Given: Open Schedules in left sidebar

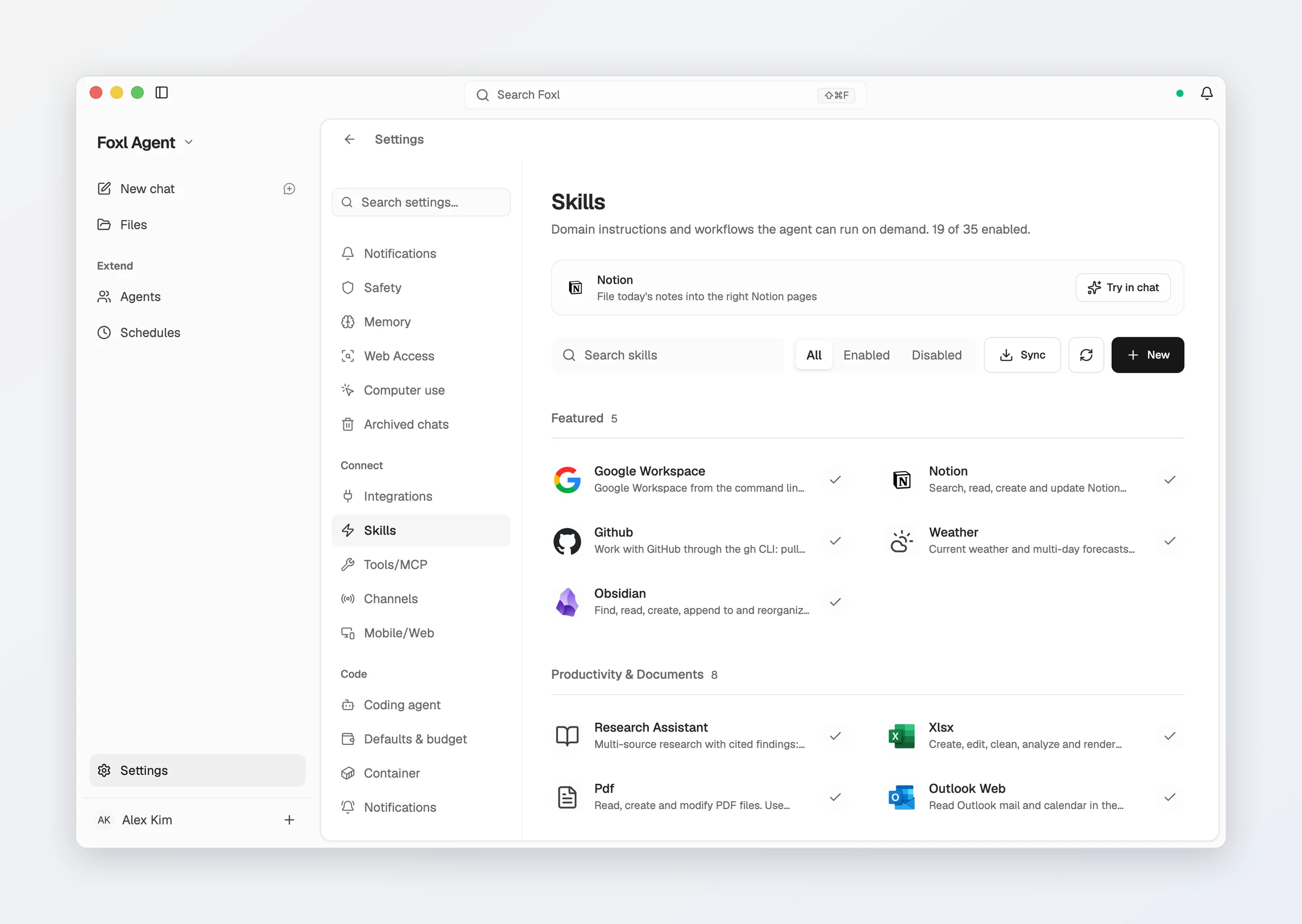Looking at the screenshot, I should tap(197, 333).
